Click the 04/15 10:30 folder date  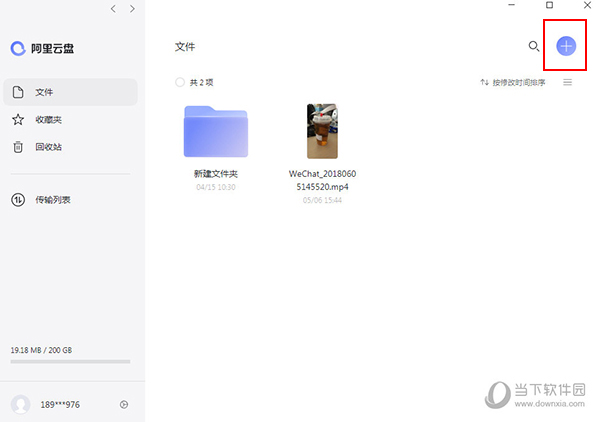[x=216, y=187]
